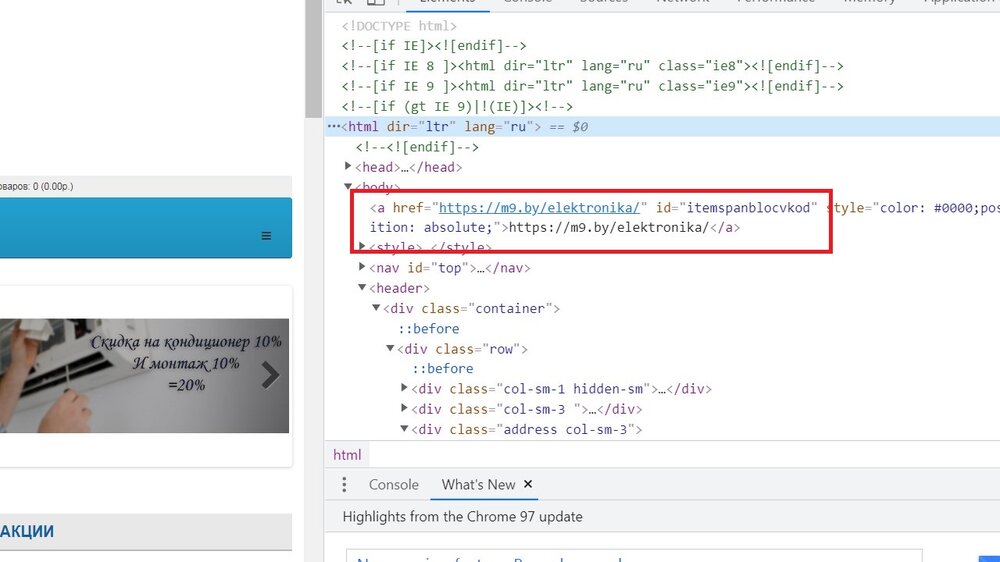Click the air conditioner discount banner
1000x562 pixels.
[140, 375]
